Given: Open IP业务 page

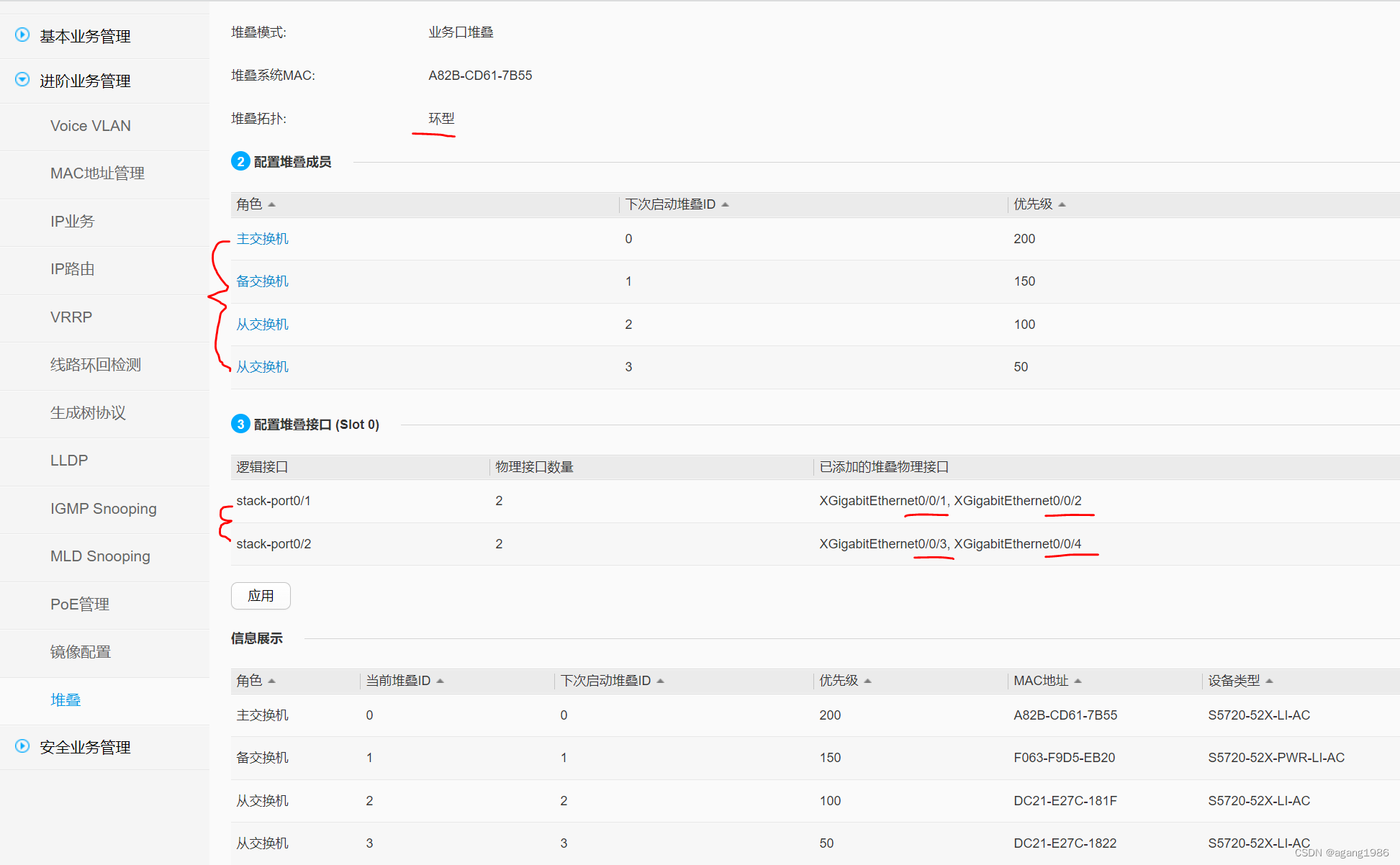Looking at the screenshot, I should point(72,221).
